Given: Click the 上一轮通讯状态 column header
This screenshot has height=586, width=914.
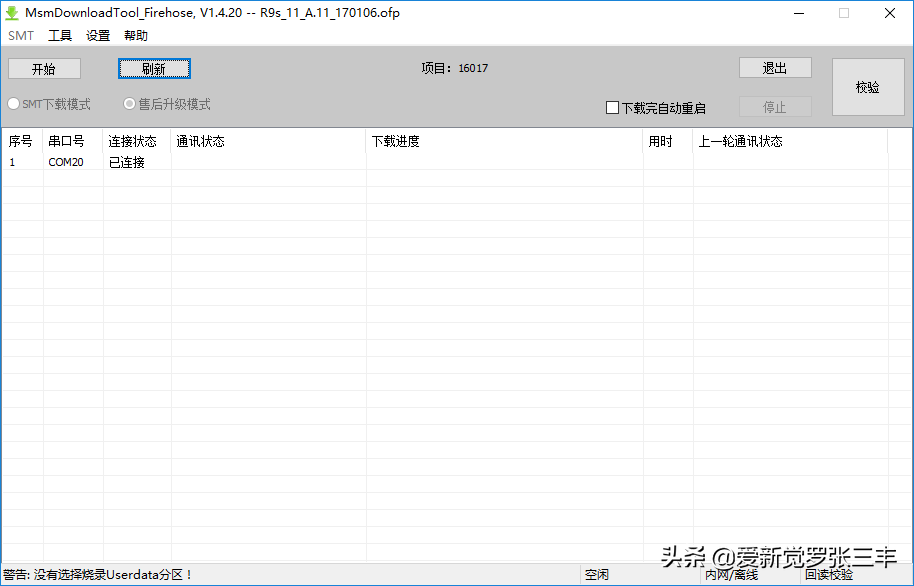Looking at the screenshot, I should (790, 141).
